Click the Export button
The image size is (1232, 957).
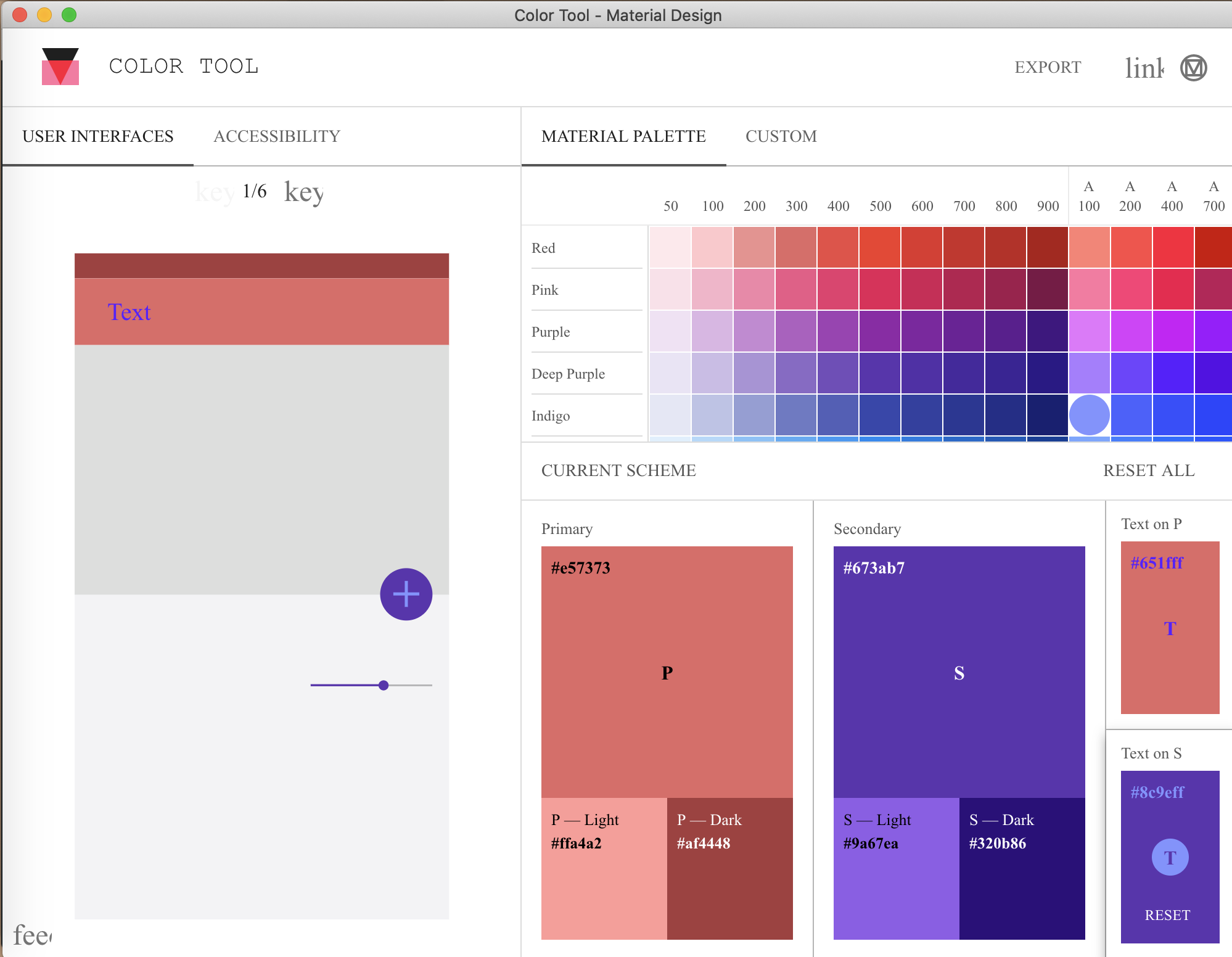tap(1048, 67)
